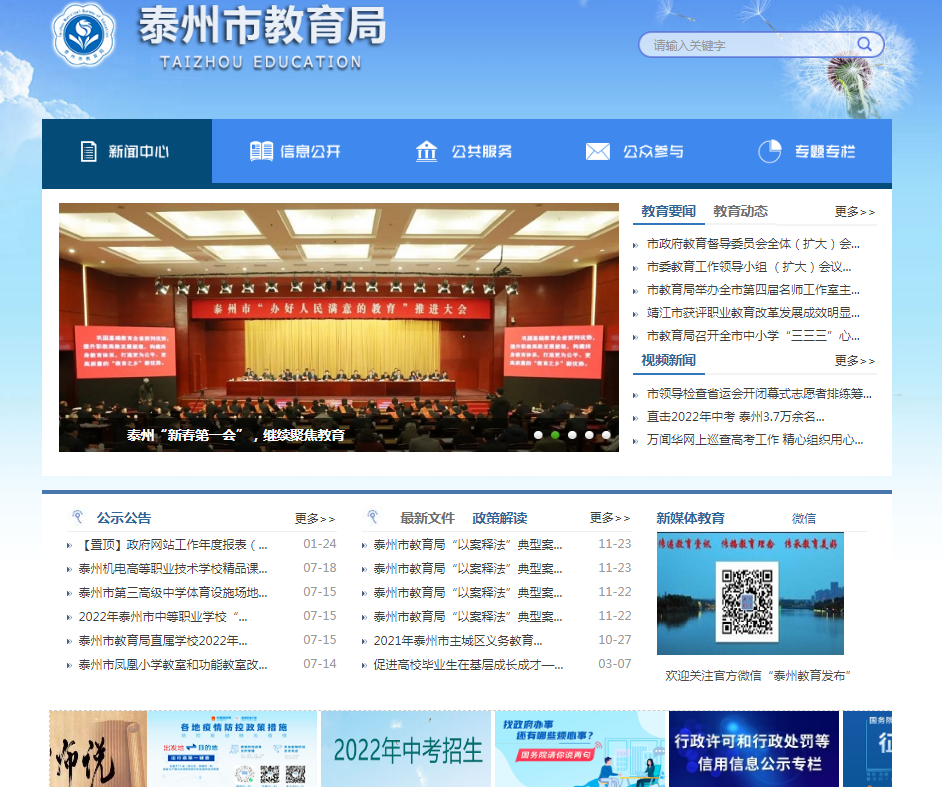Screen dimensions: 942x787
Task: Open news 市委教育工作领导小组（扩大）会议...
Action: (749, 267)
